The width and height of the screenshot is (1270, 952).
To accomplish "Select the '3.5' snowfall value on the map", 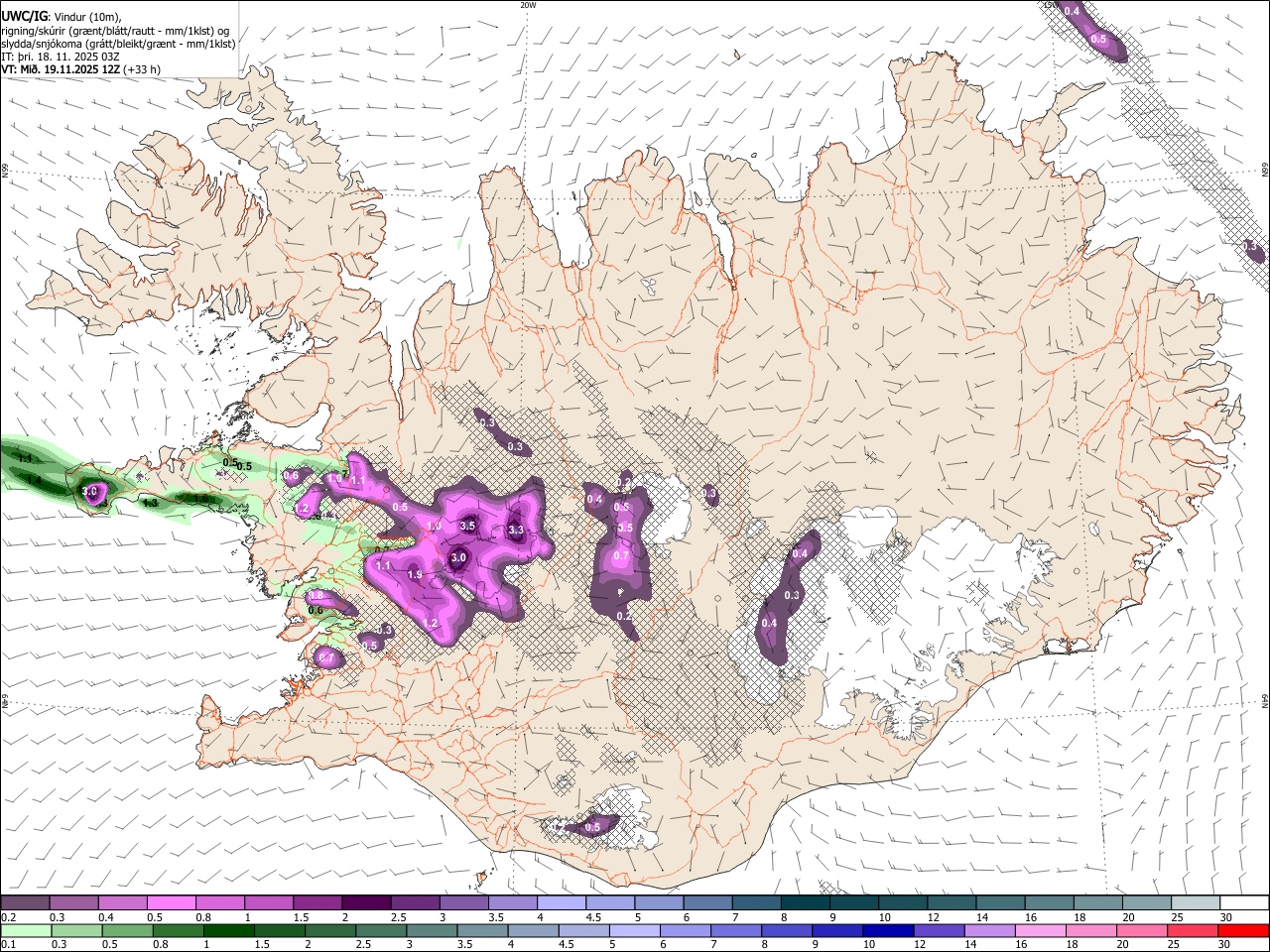I will (x=468, y=525).
